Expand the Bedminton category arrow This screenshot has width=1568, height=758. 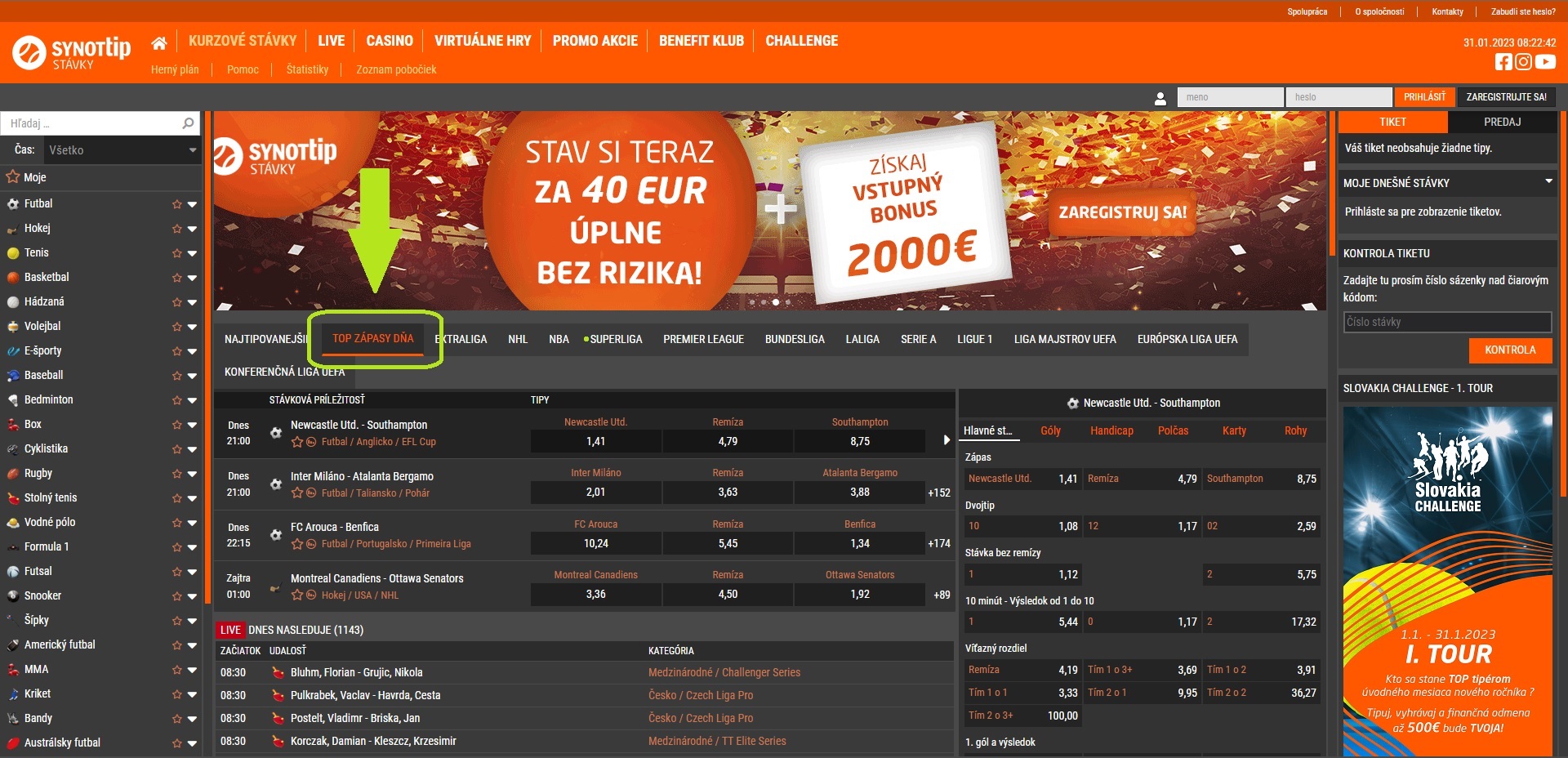coord(193,401)
